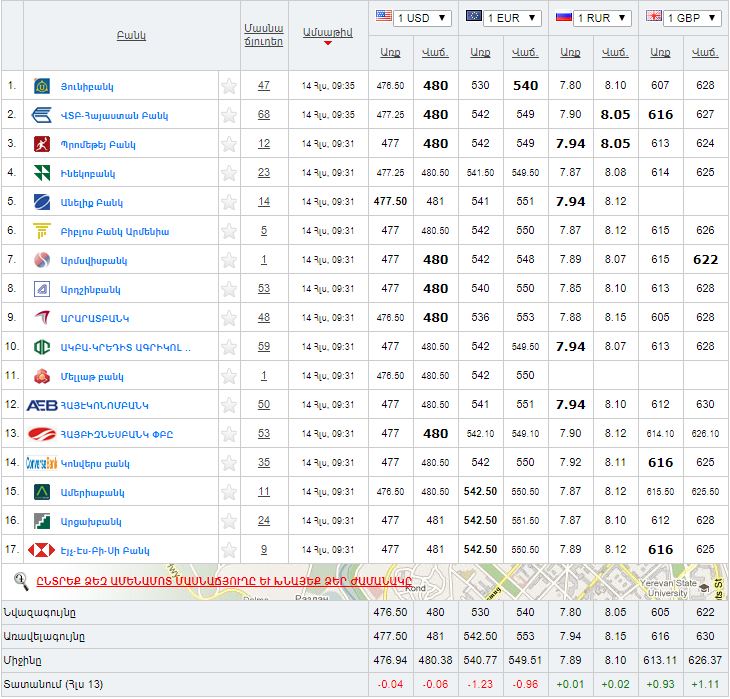Toggle the favorite star for Mellat bank row 11
The height and width of the screenshot is (699, 730).
coord(229,376)
